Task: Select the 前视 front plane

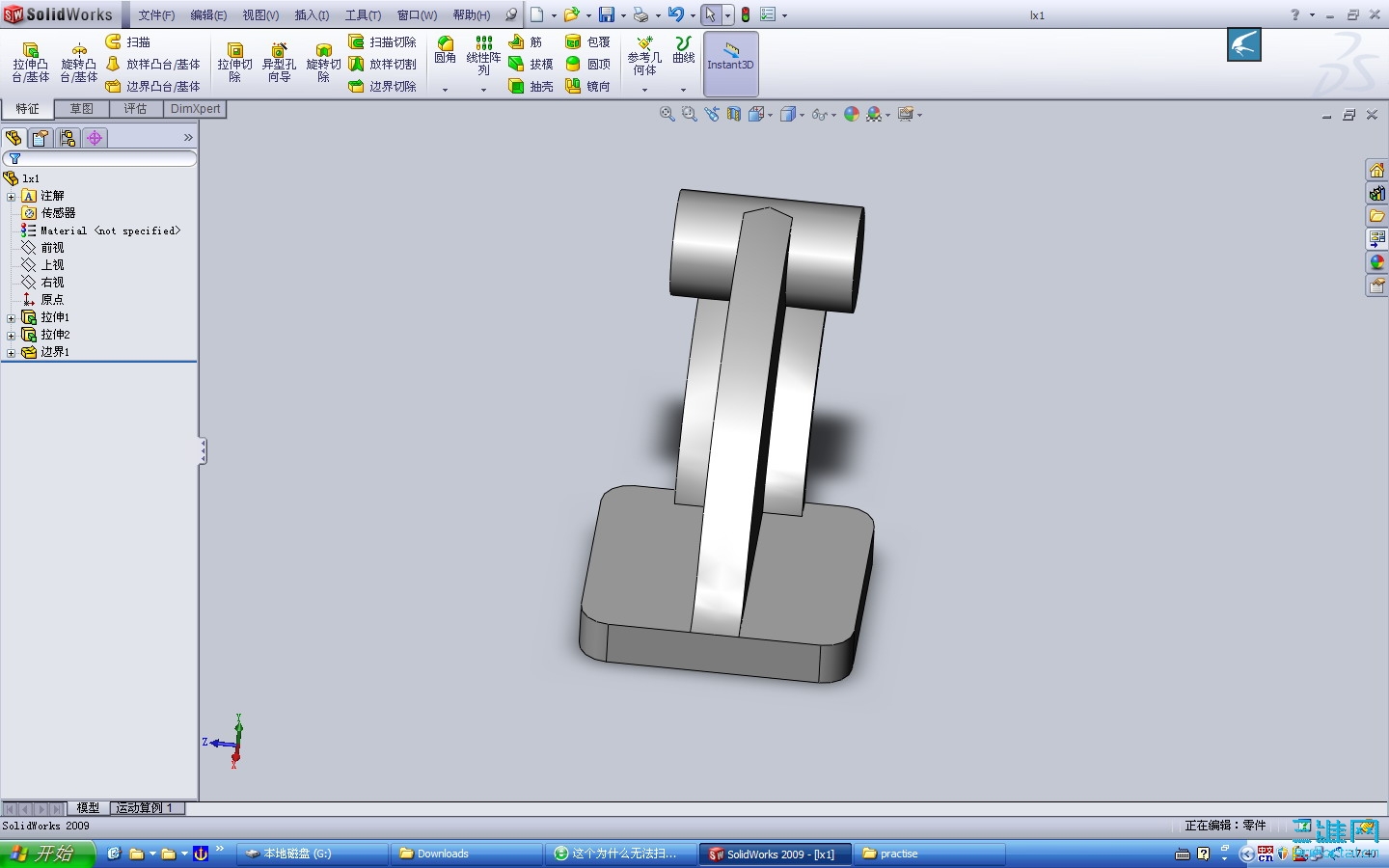Action: pos(43,248)
